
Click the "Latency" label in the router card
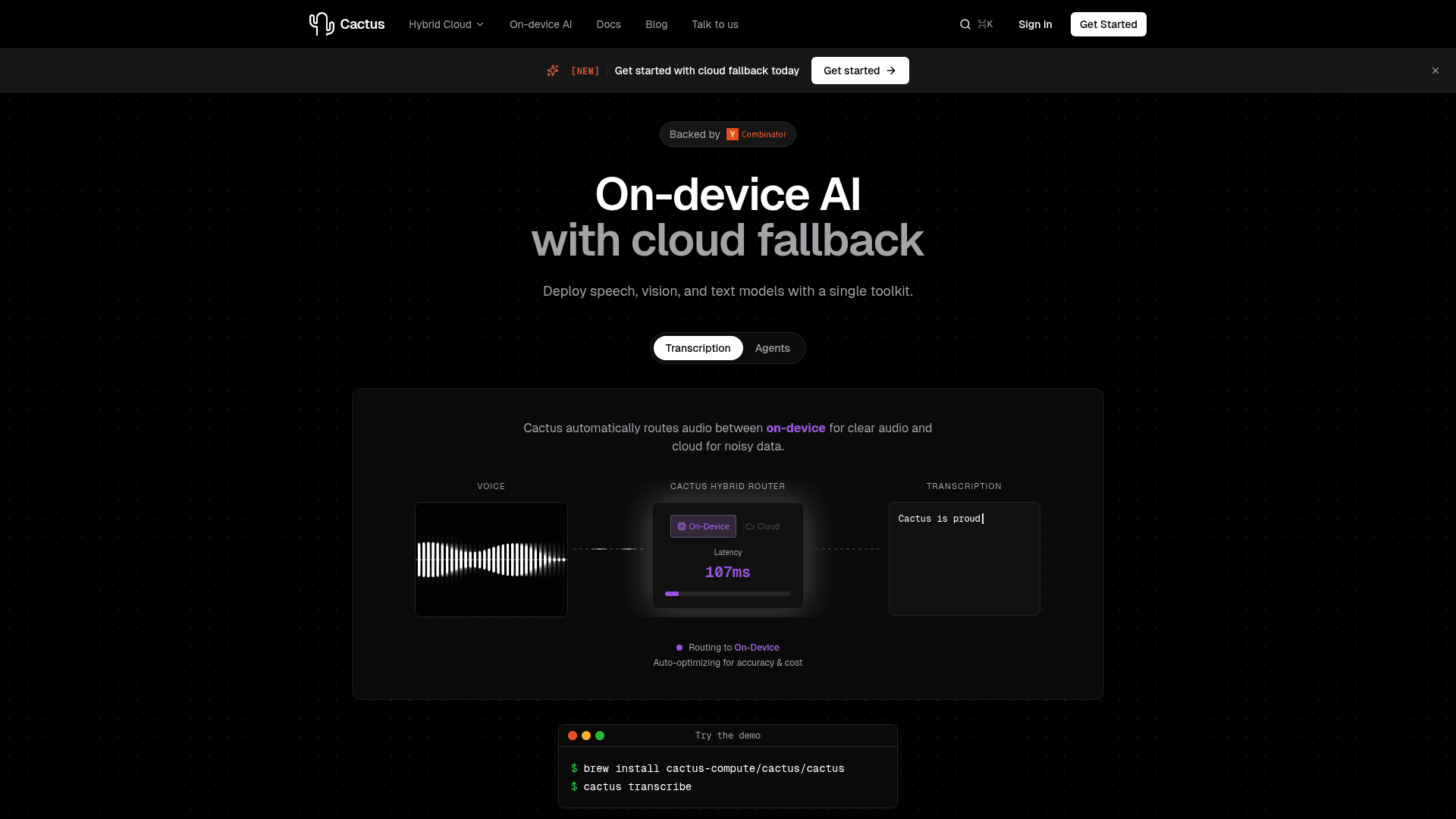pos(728,553)
